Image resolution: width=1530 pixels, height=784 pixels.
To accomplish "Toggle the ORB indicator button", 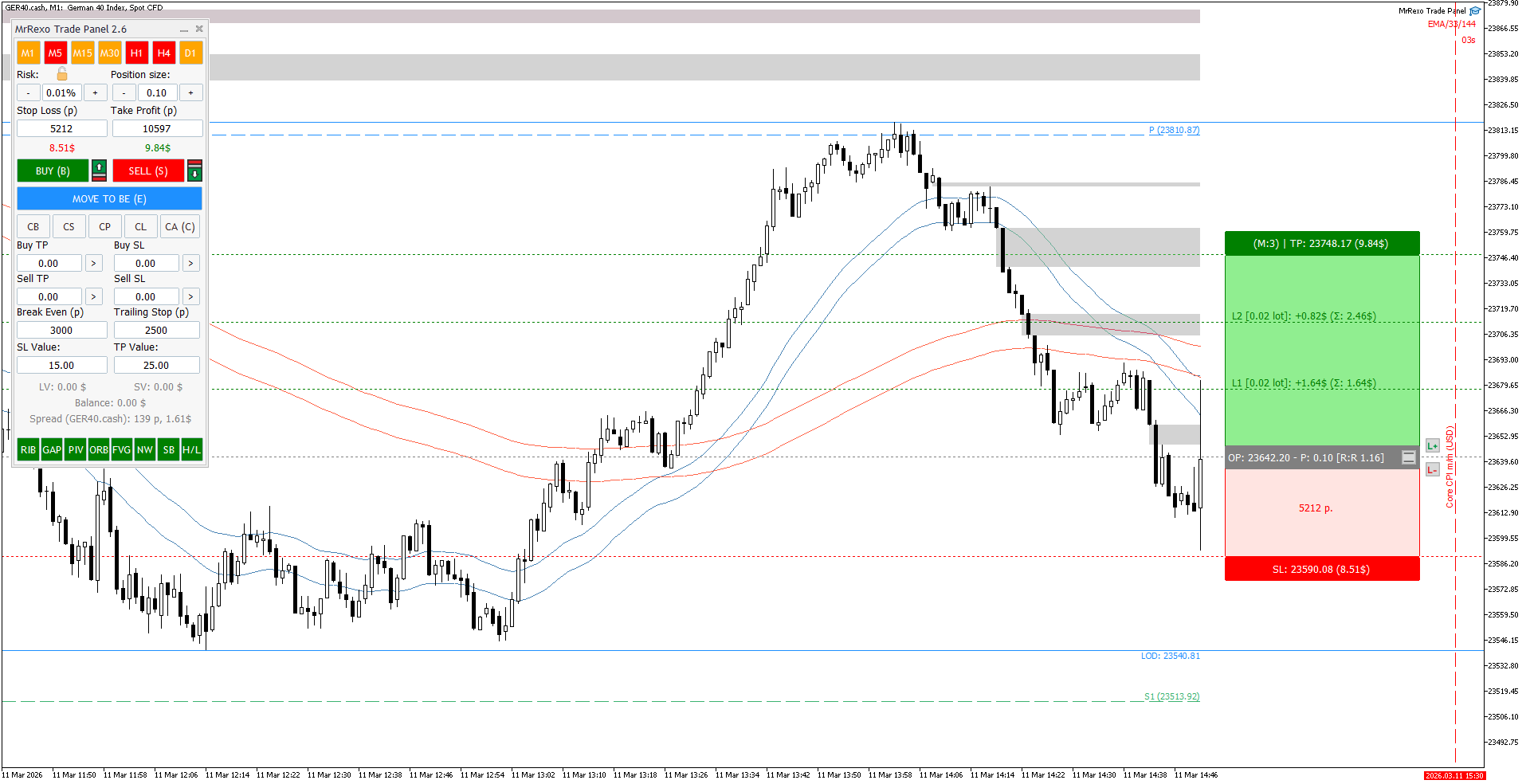I will point(99,449).
